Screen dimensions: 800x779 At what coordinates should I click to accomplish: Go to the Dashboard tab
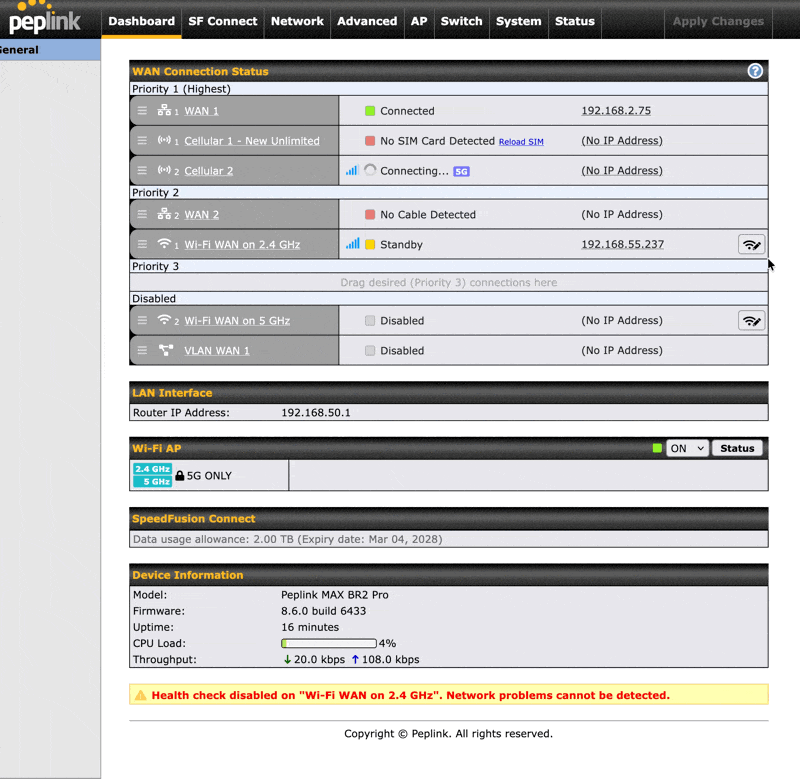tap(141, 21)
